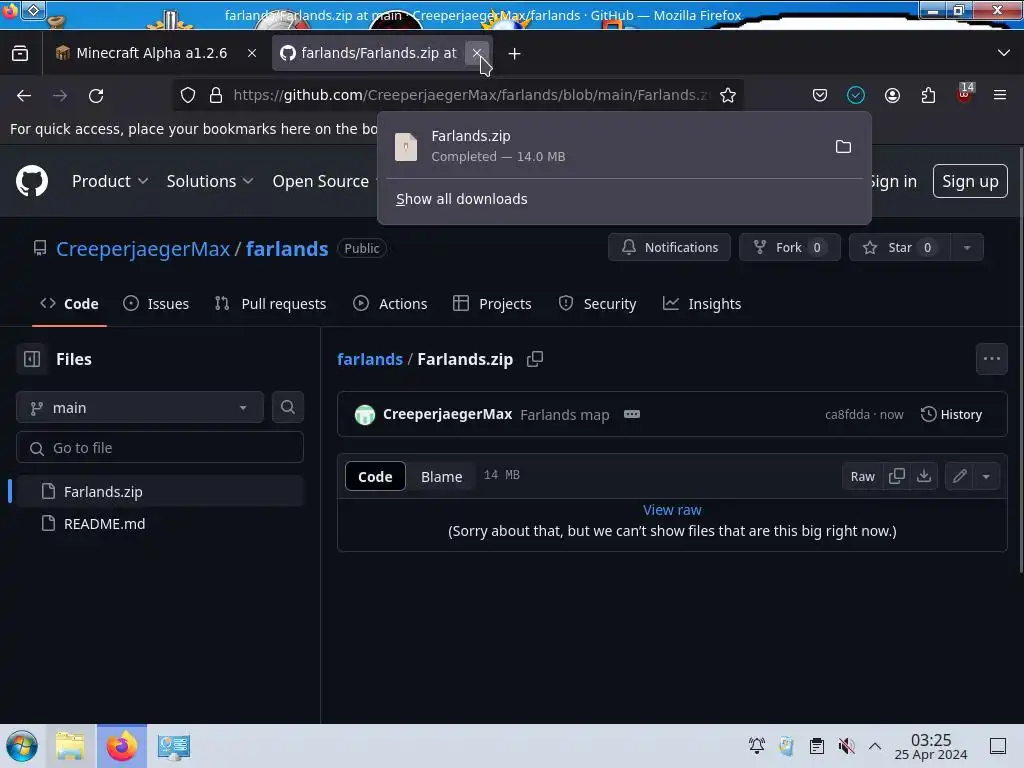The width and height of the screenshot is (1024, 768).
Task: Show hidden system tray icons chevron
Action: pyautogui.click(x=875, y=746)
